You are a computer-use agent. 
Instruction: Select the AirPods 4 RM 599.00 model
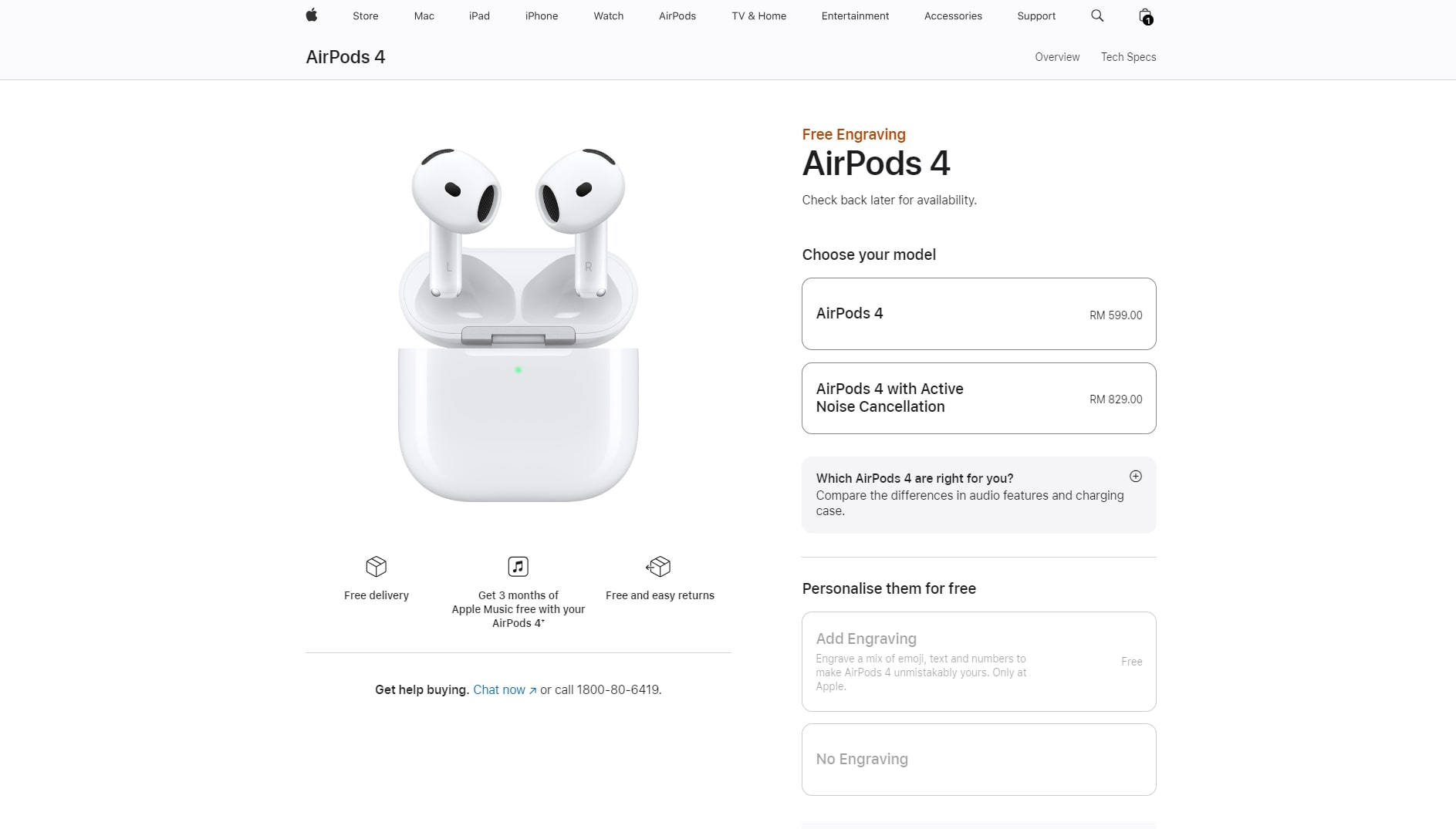click(x=978, y=313)
